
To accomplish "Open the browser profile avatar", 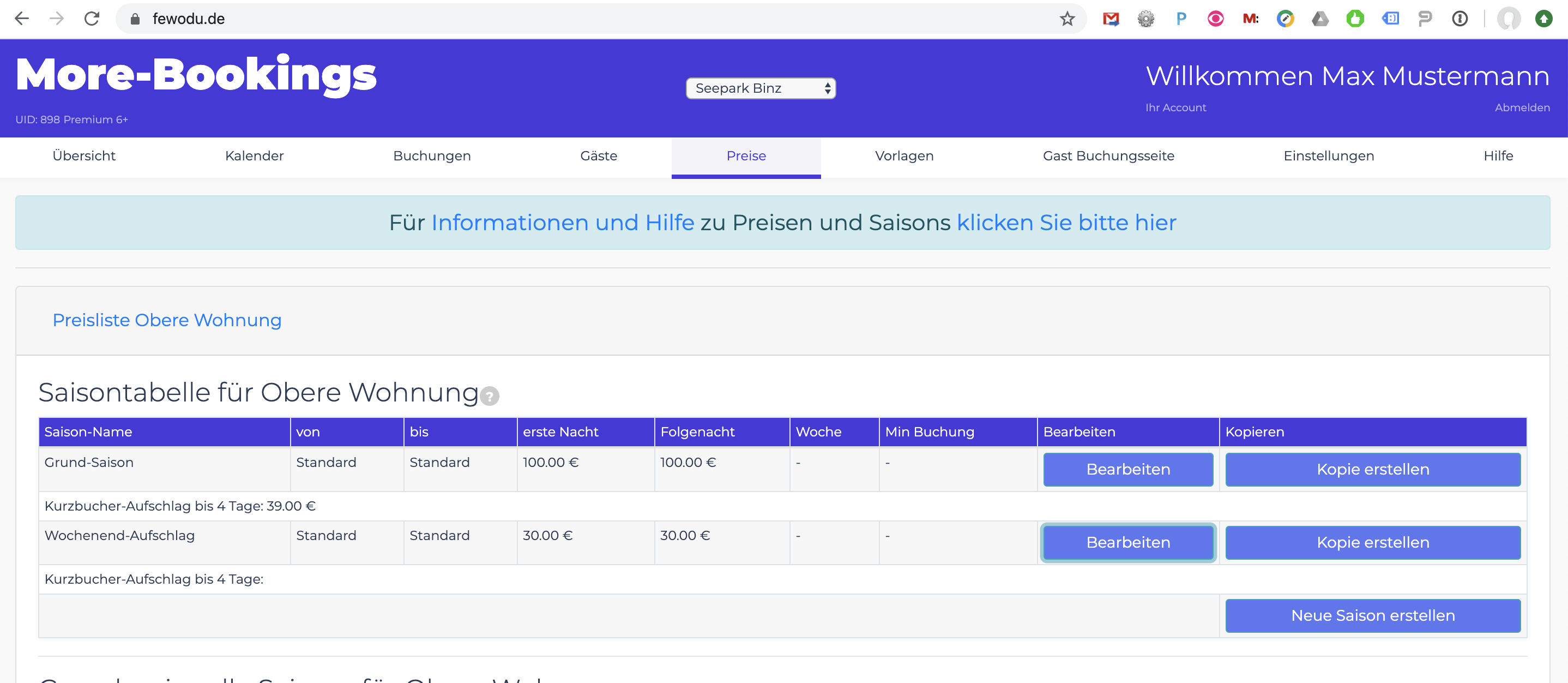I will [x=1509, y=19].
